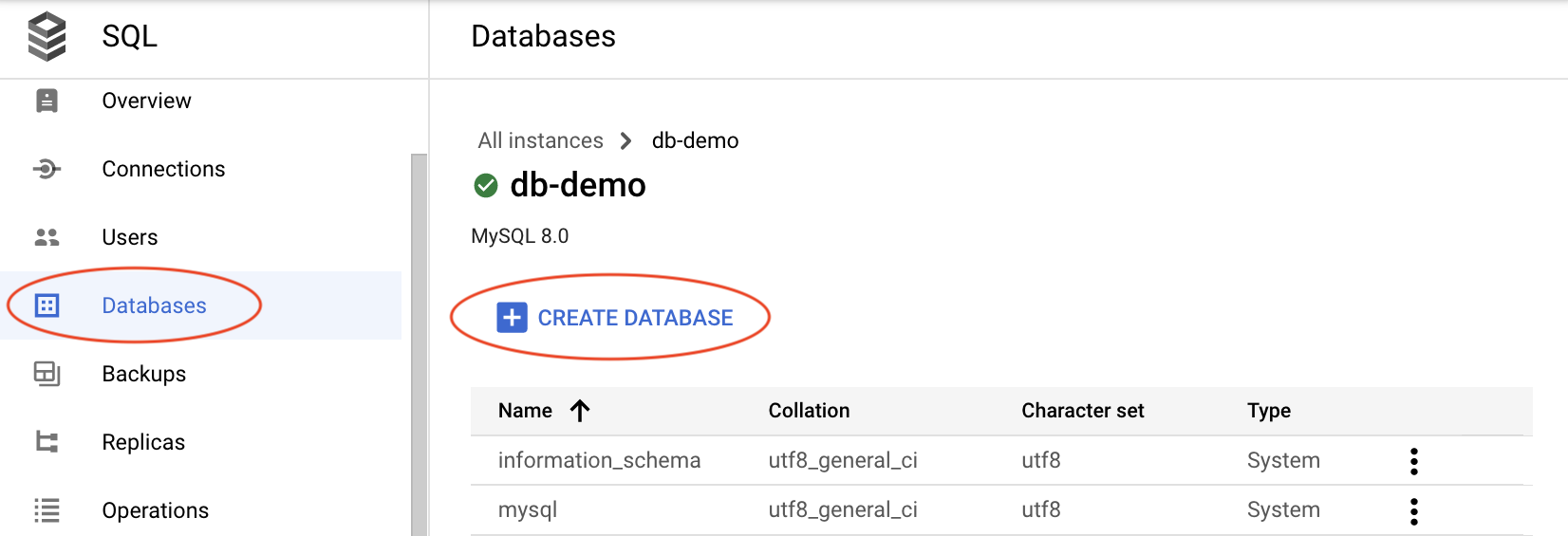Click the utf8_general_ci collation for information_schema
The image size is (1568, 536).
[x=843, y=460]
